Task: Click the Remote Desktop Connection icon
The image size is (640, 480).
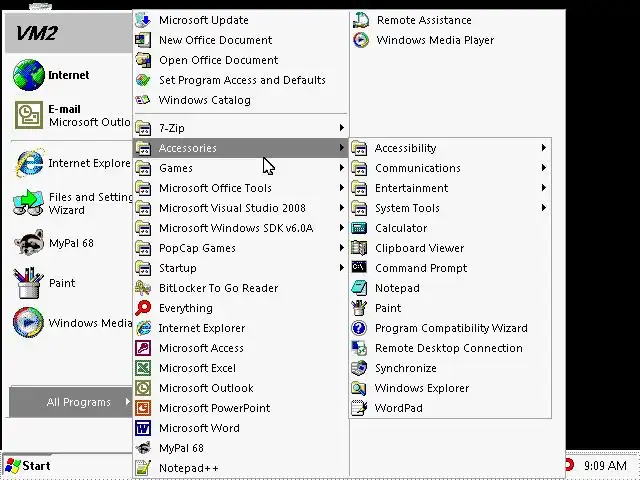Action: pos(359,348)
